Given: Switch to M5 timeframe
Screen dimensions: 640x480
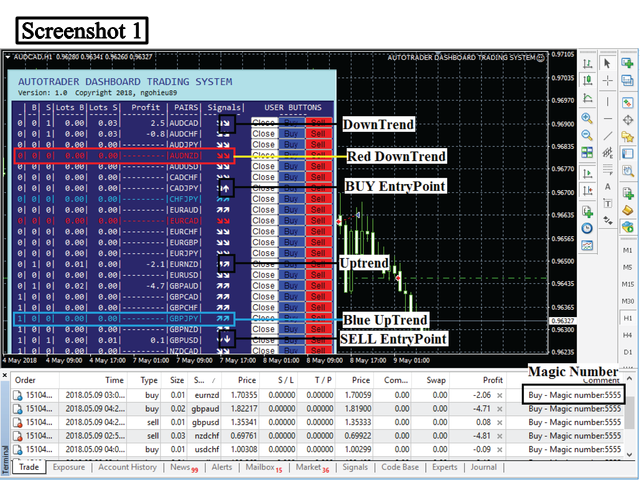Looking at the screenshot, I should 627,267.
